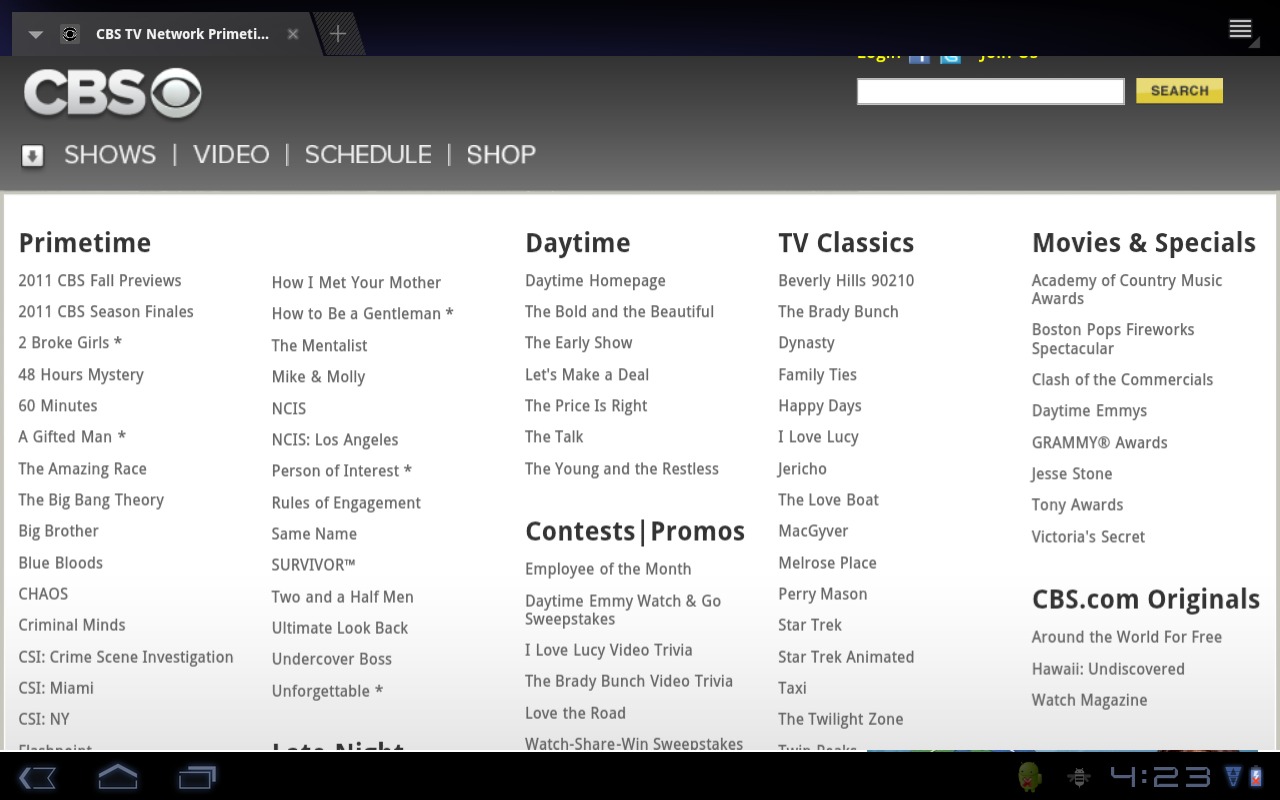Open the Star Trek Animated link

coord(846,657)
